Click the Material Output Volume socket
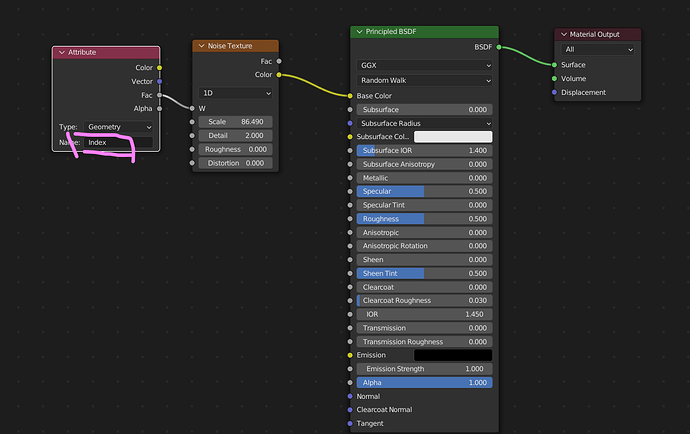Screen dimensions: 690x434 tap(554, 79)
